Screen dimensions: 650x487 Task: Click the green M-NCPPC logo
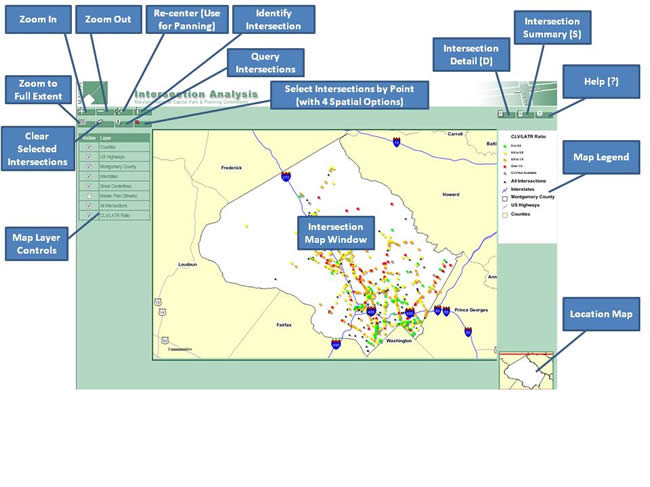pos(94,93)
